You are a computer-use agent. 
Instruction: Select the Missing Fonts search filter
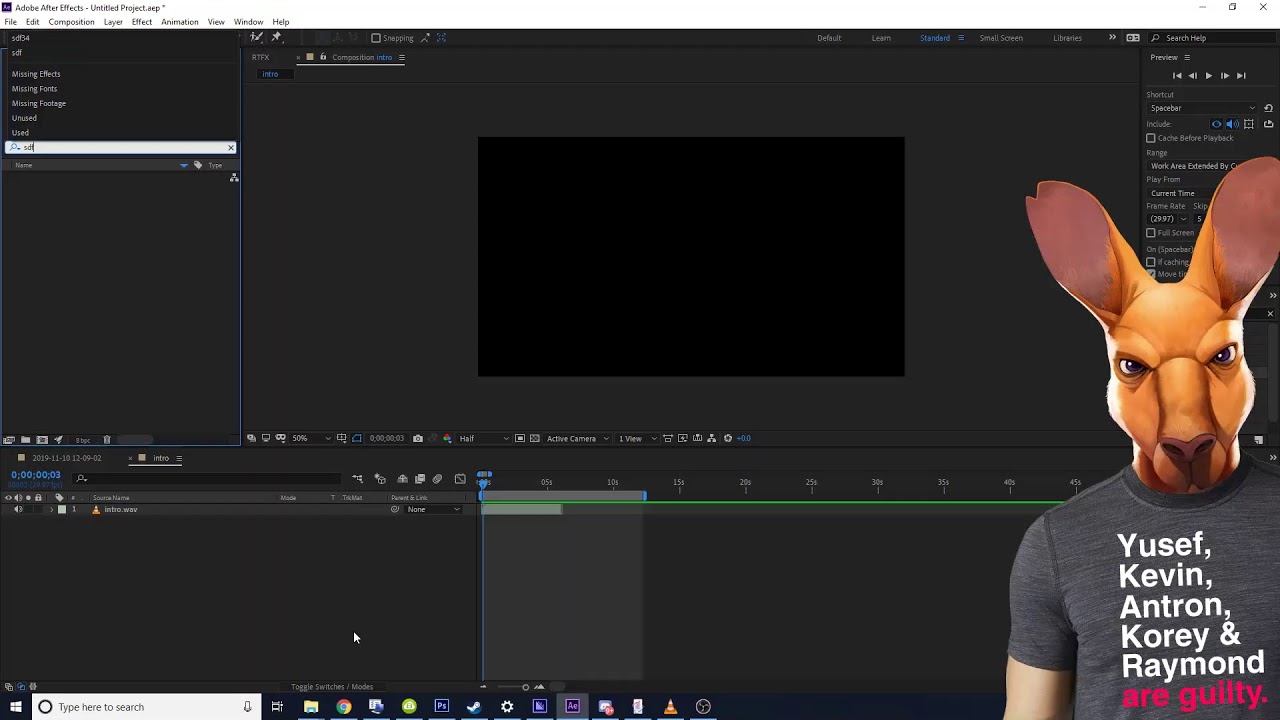click(x=34, y=89)
